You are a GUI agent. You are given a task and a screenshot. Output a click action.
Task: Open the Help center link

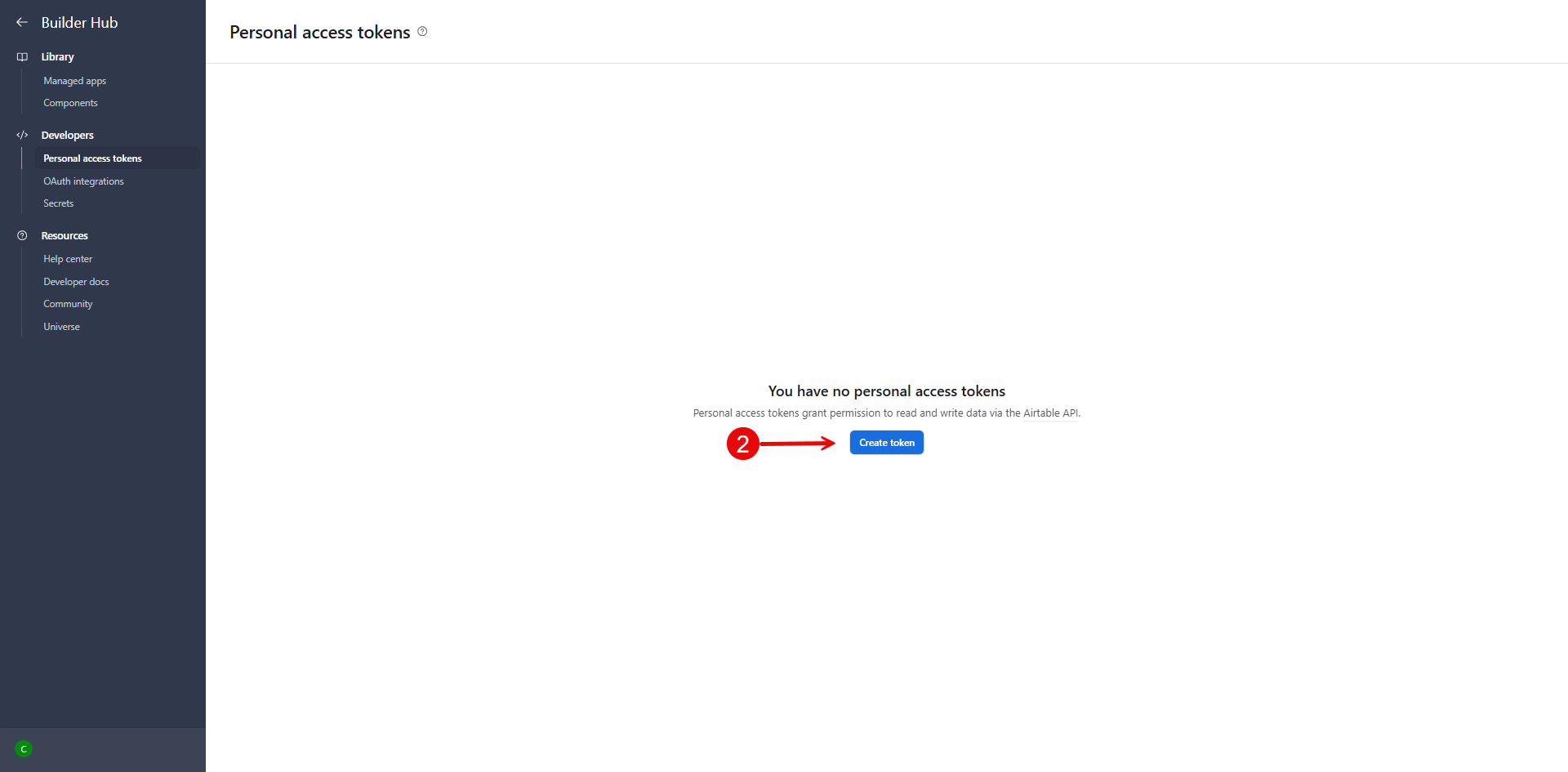coord(68,259)
